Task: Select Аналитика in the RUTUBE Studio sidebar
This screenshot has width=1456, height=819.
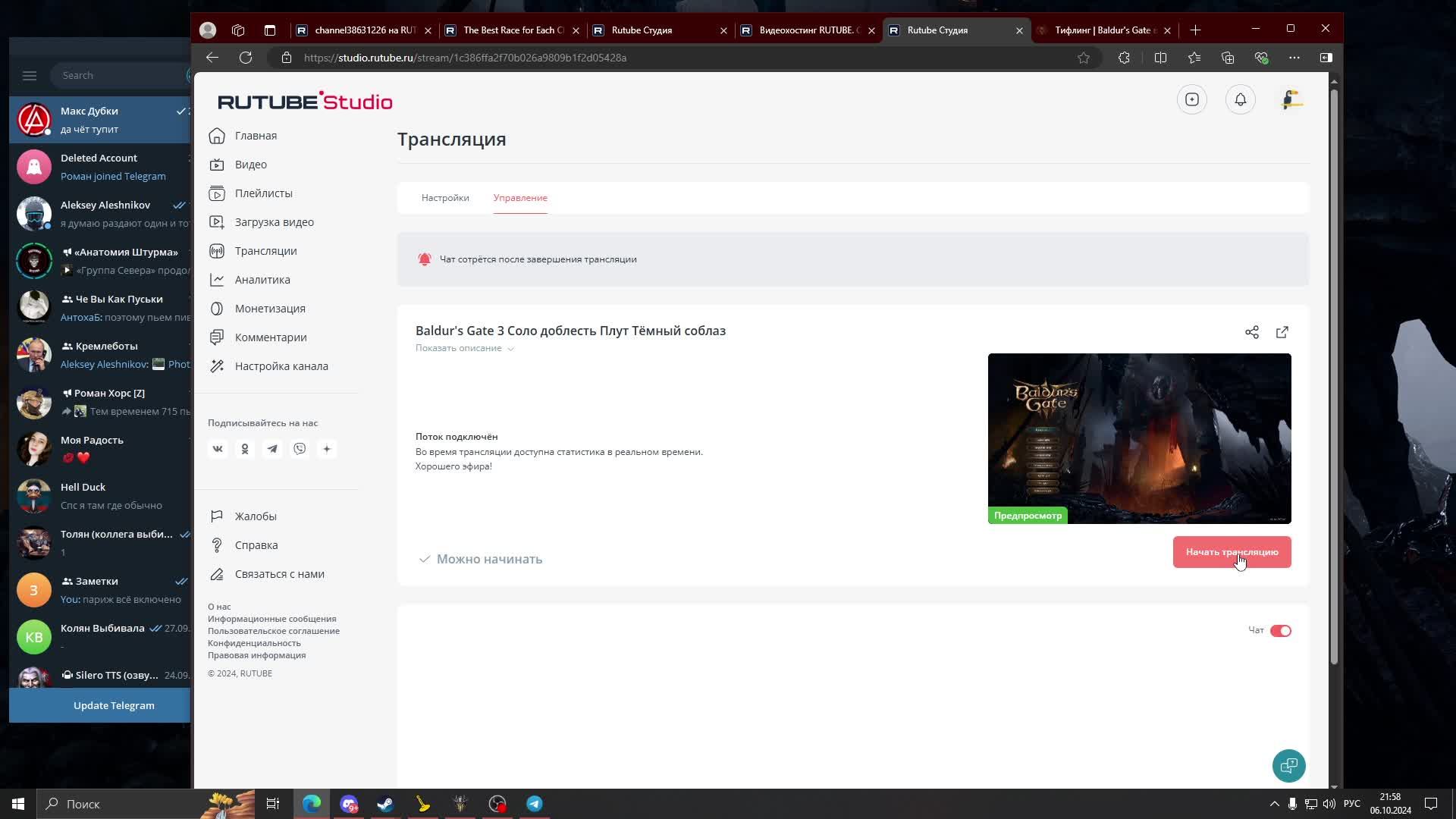Action: [262, 279]
